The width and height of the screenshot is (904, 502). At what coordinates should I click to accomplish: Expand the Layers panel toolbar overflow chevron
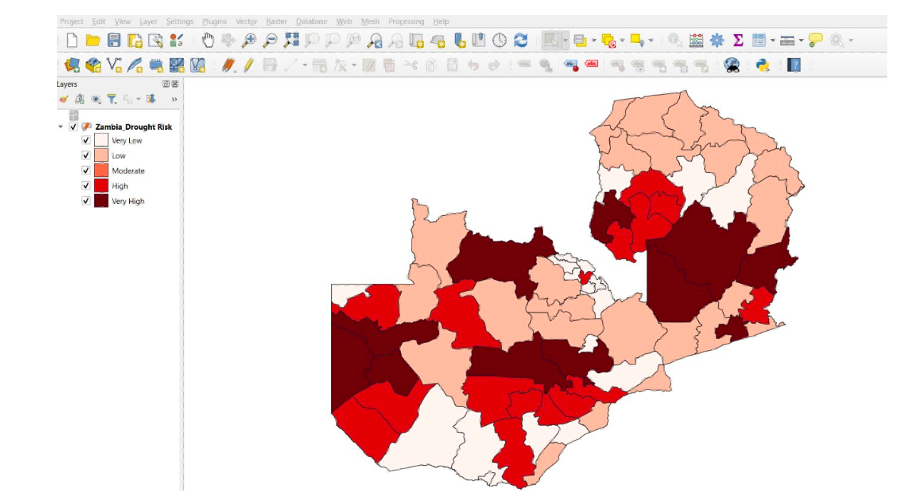click(174, 99)
